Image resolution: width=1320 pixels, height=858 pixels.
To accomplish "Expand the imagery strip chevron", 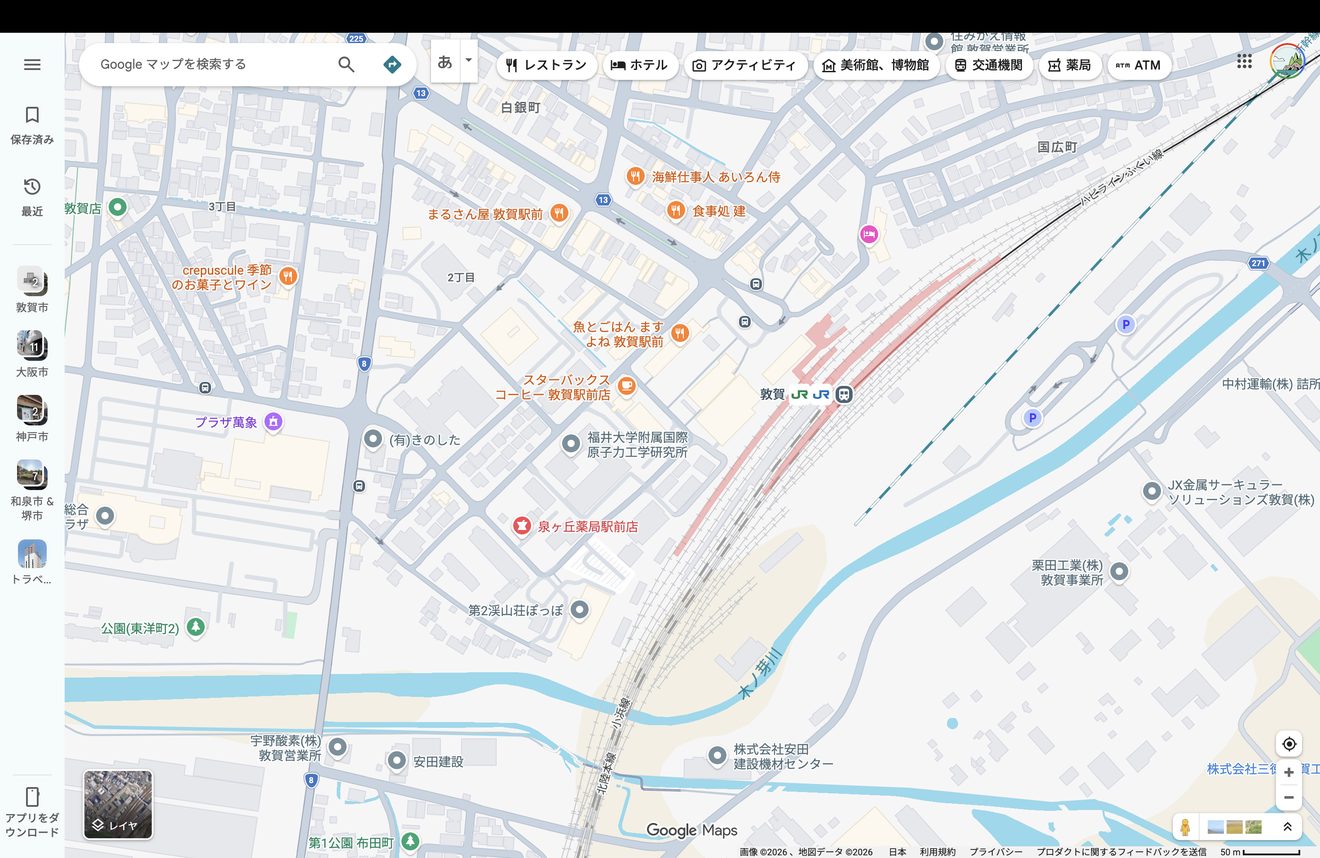I will (x=1287, y=827).
